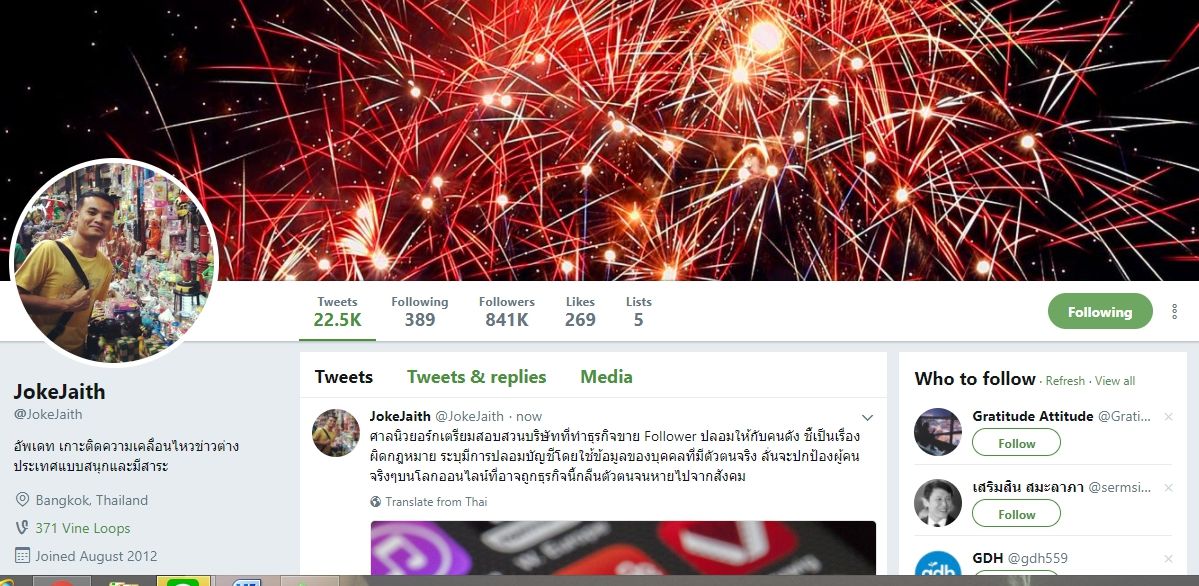Image resolution: width=1199 pixels, height=586 pixels.
Task: Dismiss the เสริมสิน สมะลาภา follow suggestion
Action: (x=1168, y=488)
